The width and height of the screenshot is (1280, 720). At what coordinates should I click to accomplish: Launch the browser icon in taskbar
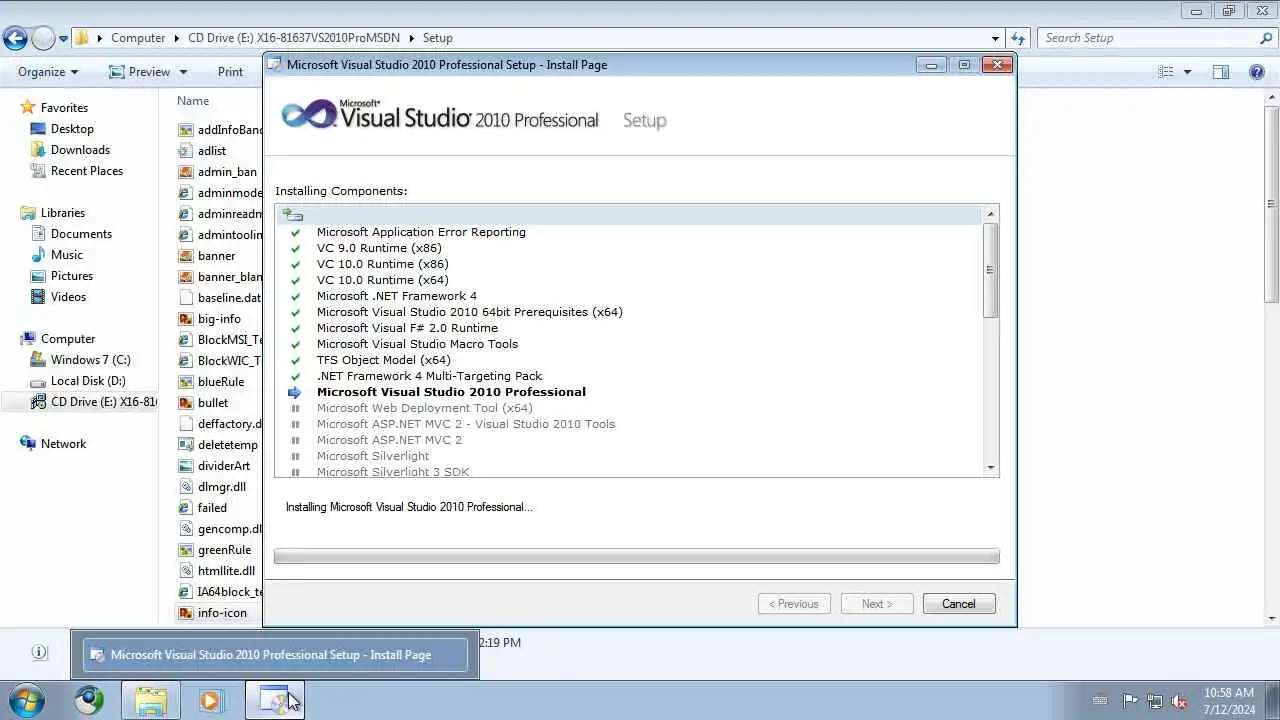89,700
